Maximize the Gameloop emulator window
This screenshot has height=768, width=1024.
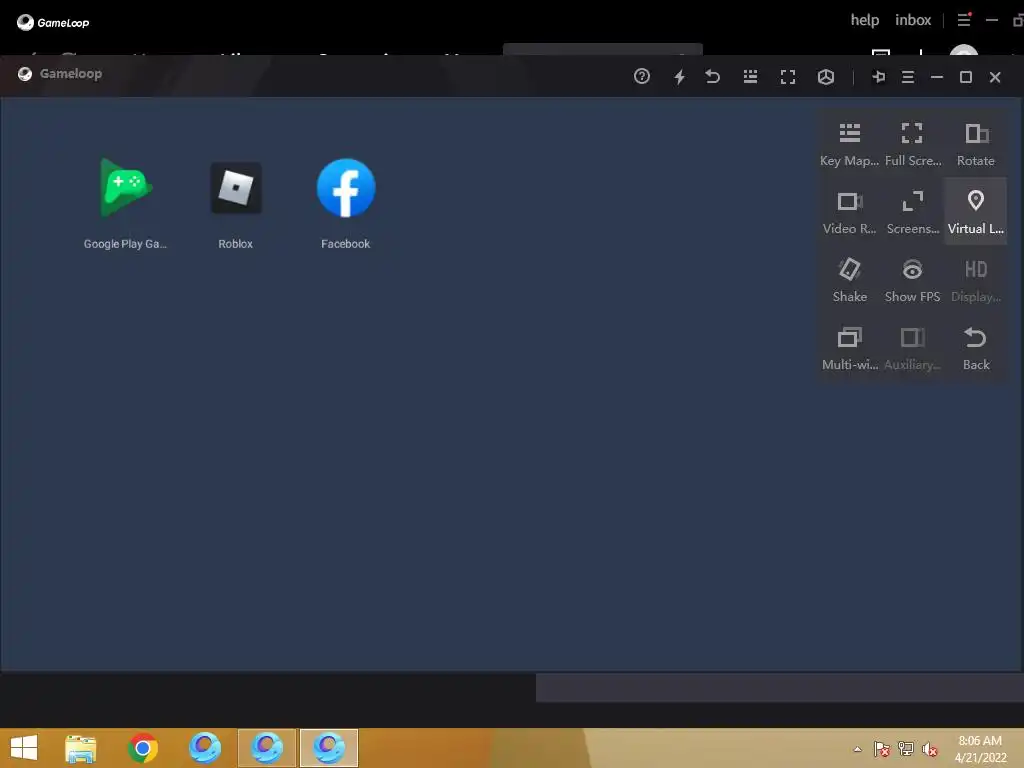coord(966,77)
